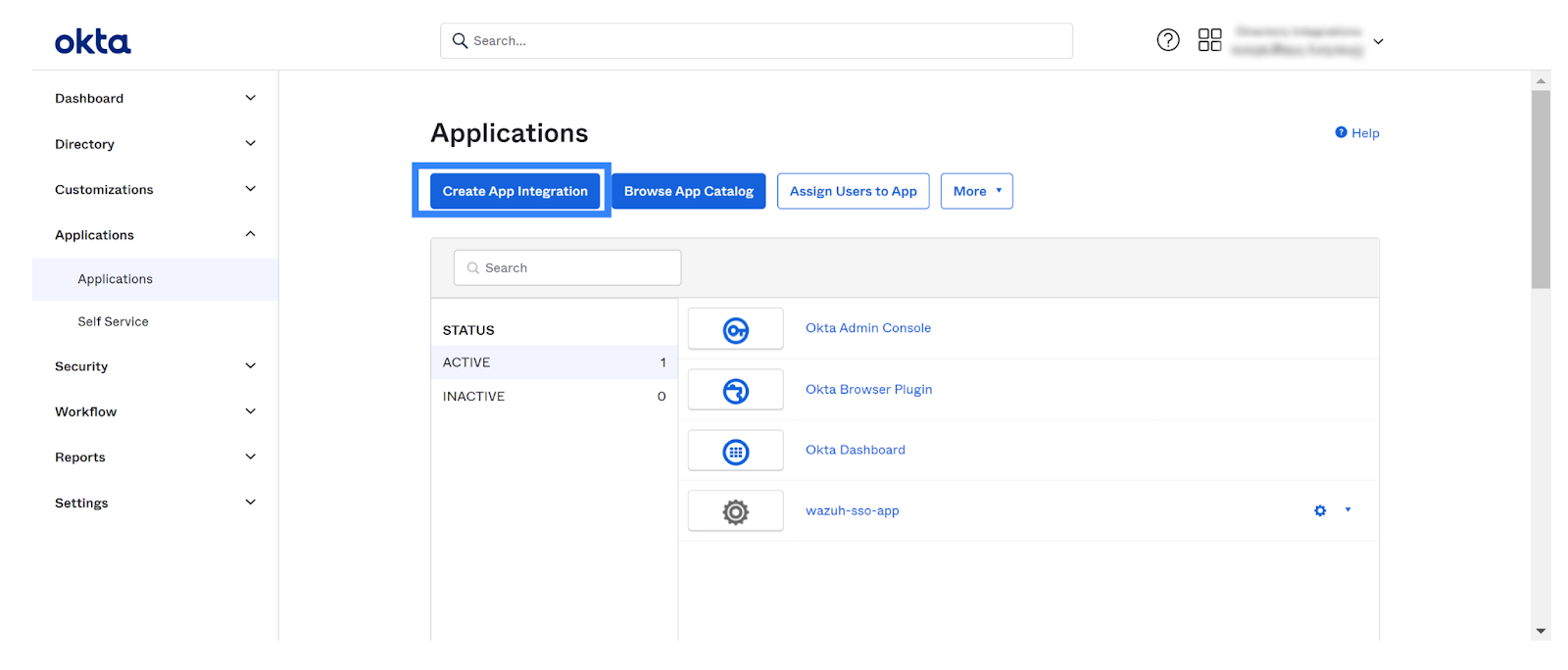
Task: Focus the top global Search field
Action: pyautogui.click(x=757, y=40)
